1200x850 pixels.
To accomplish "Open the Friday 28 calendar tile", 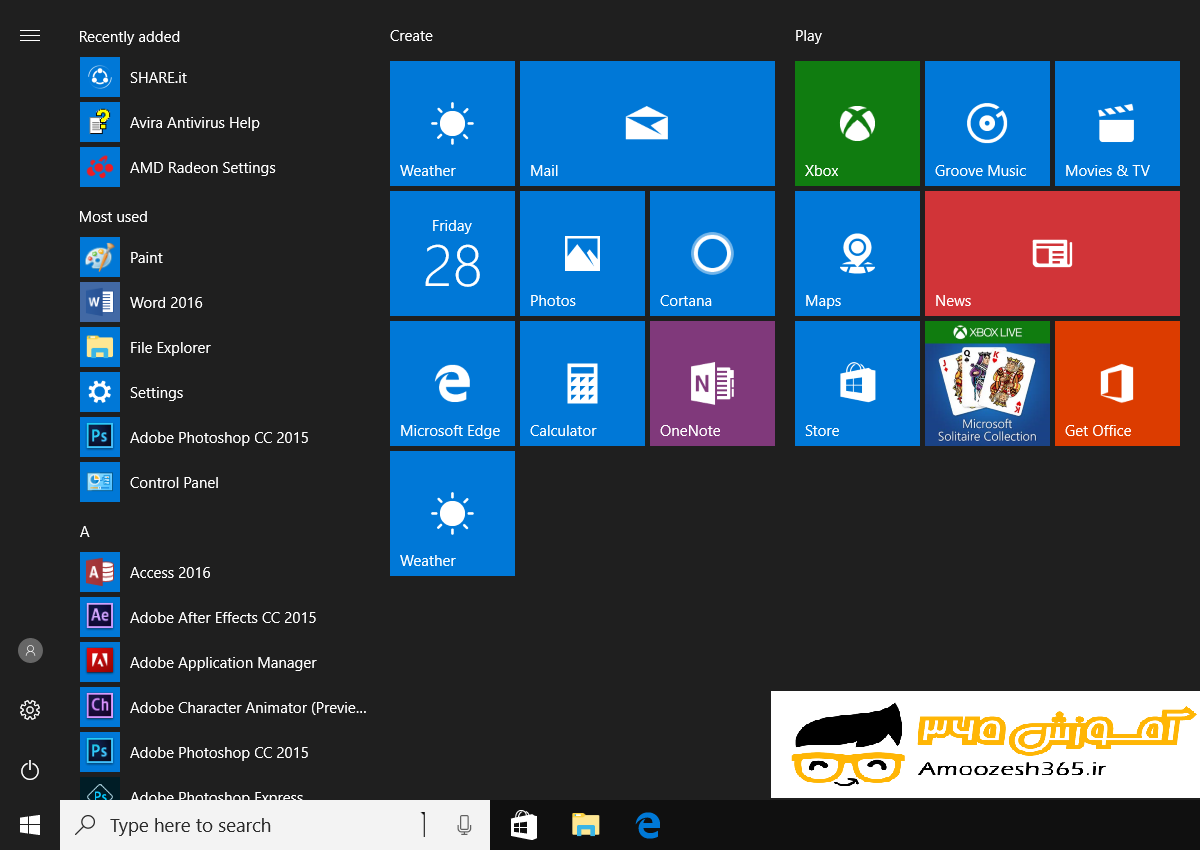I will 452,253.
